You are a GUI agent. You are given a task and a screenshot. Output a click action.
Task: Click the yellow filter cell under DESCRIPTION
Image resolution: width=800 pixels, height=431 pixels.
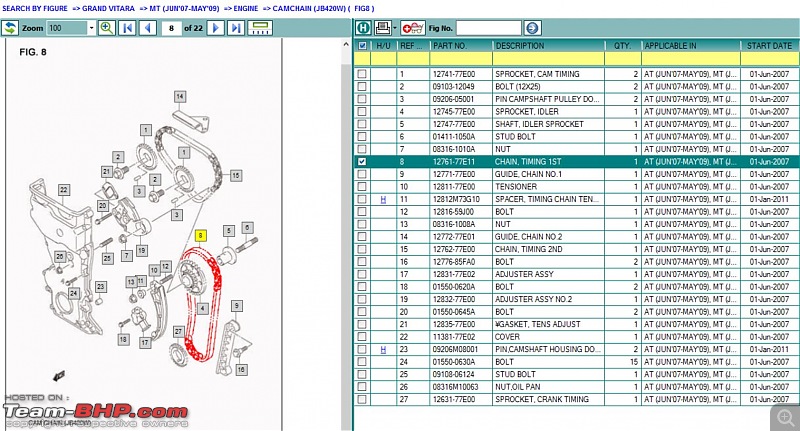548,58
